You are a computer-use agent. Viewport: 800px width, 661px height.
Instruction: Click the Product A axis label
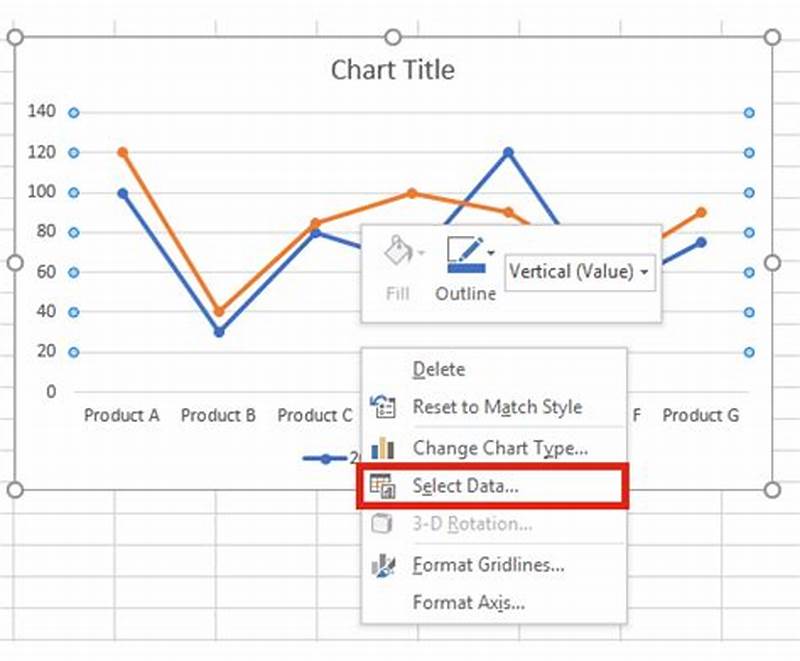pyautogui.click(x=122, y=415)
